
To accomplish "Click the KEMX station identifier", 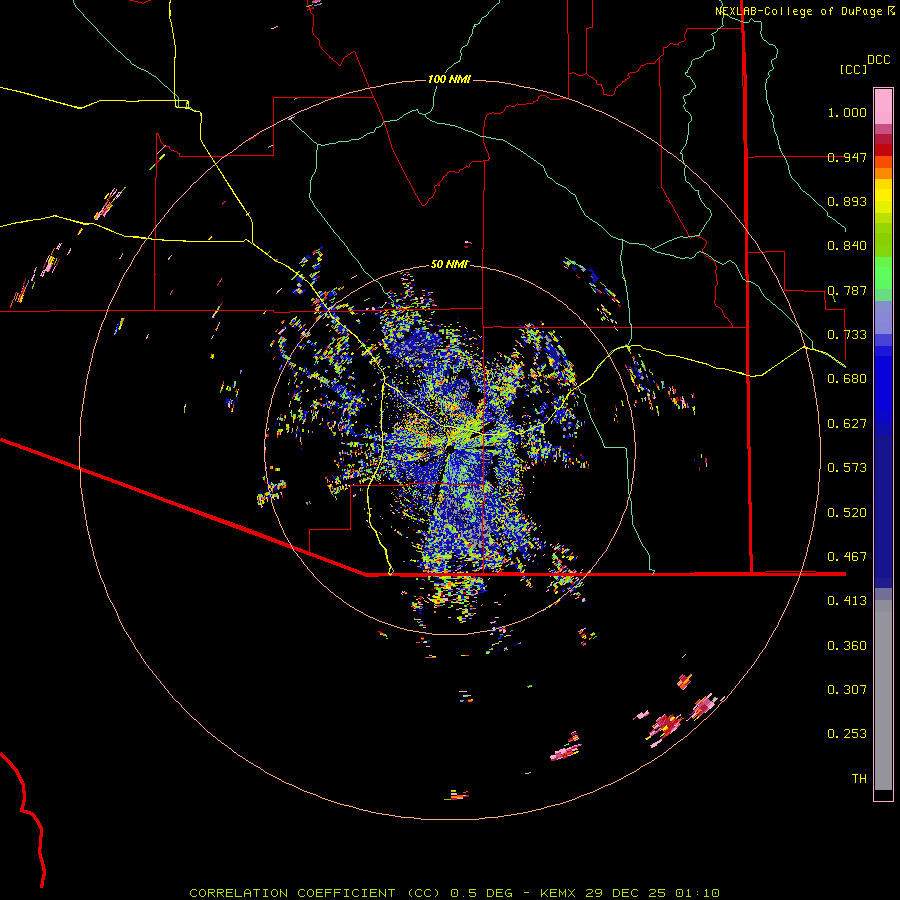I will 558,893.
